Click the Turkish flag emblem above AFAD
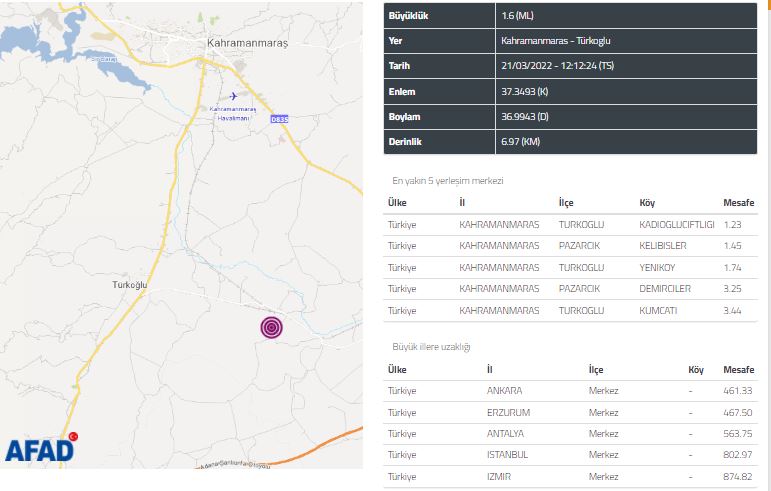The image size is (771, 491). [x=72, y=434]
